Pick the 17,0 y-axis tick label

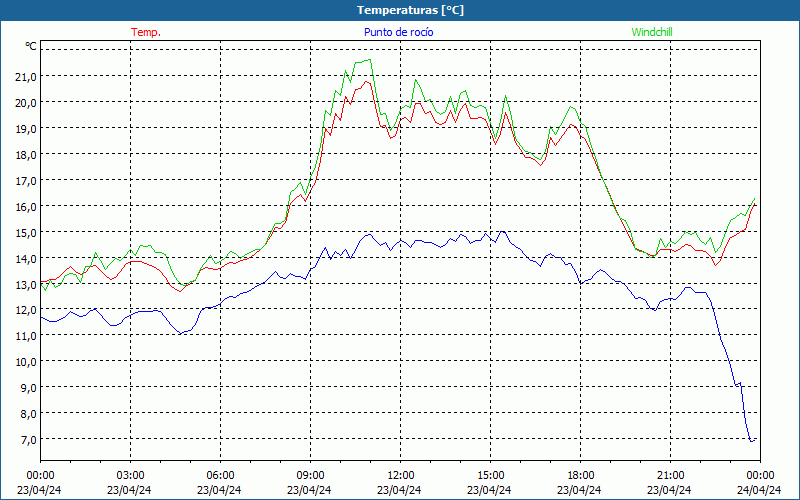[26, 180]
